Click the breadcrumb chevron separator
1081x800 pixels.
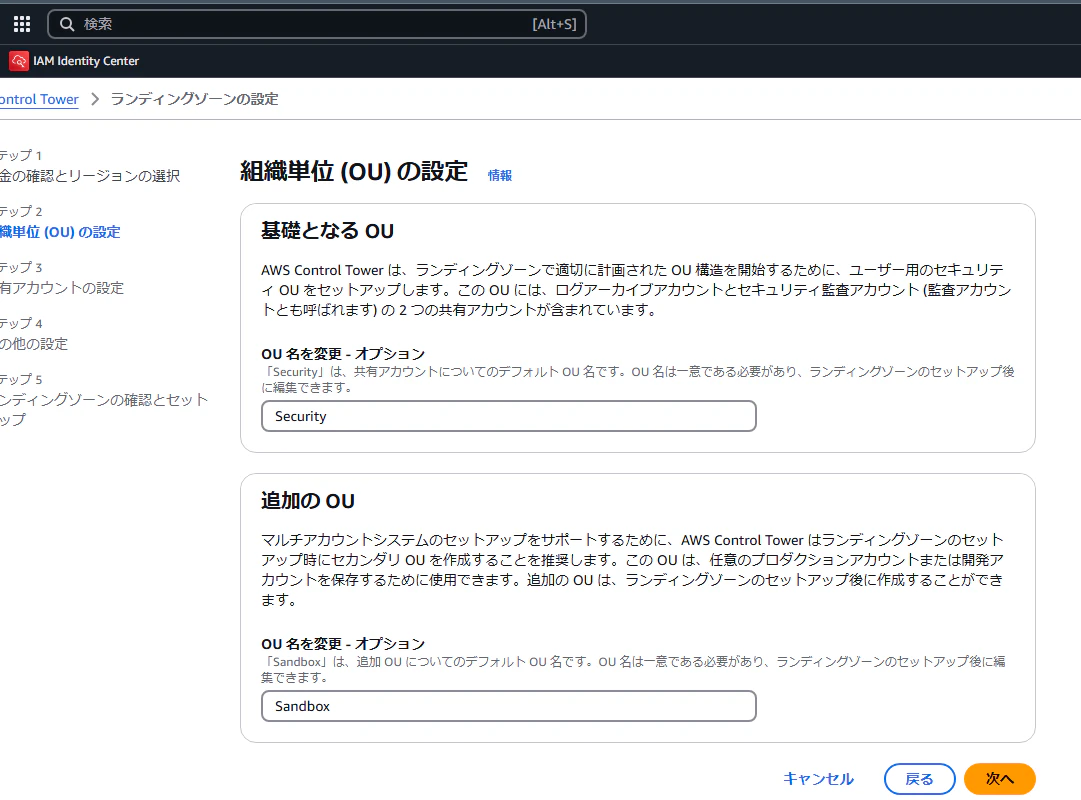click(95, 99)
